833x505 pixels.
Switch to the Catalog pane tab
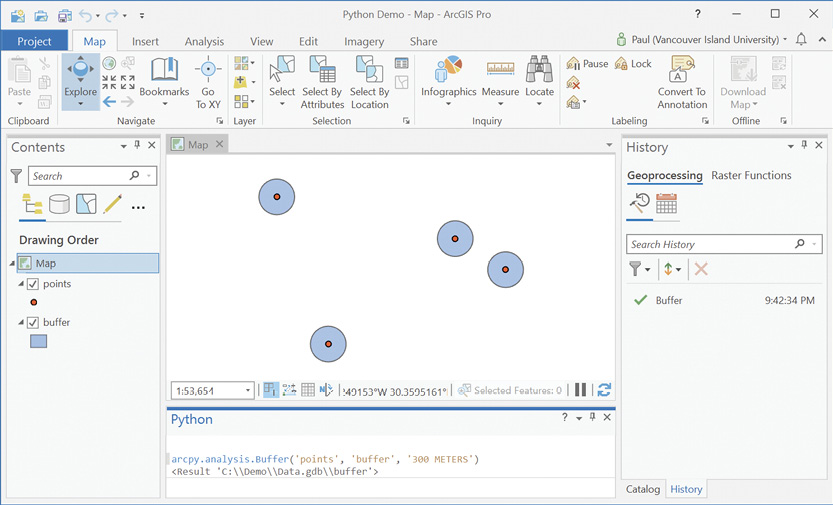click(x=642, y=489)
